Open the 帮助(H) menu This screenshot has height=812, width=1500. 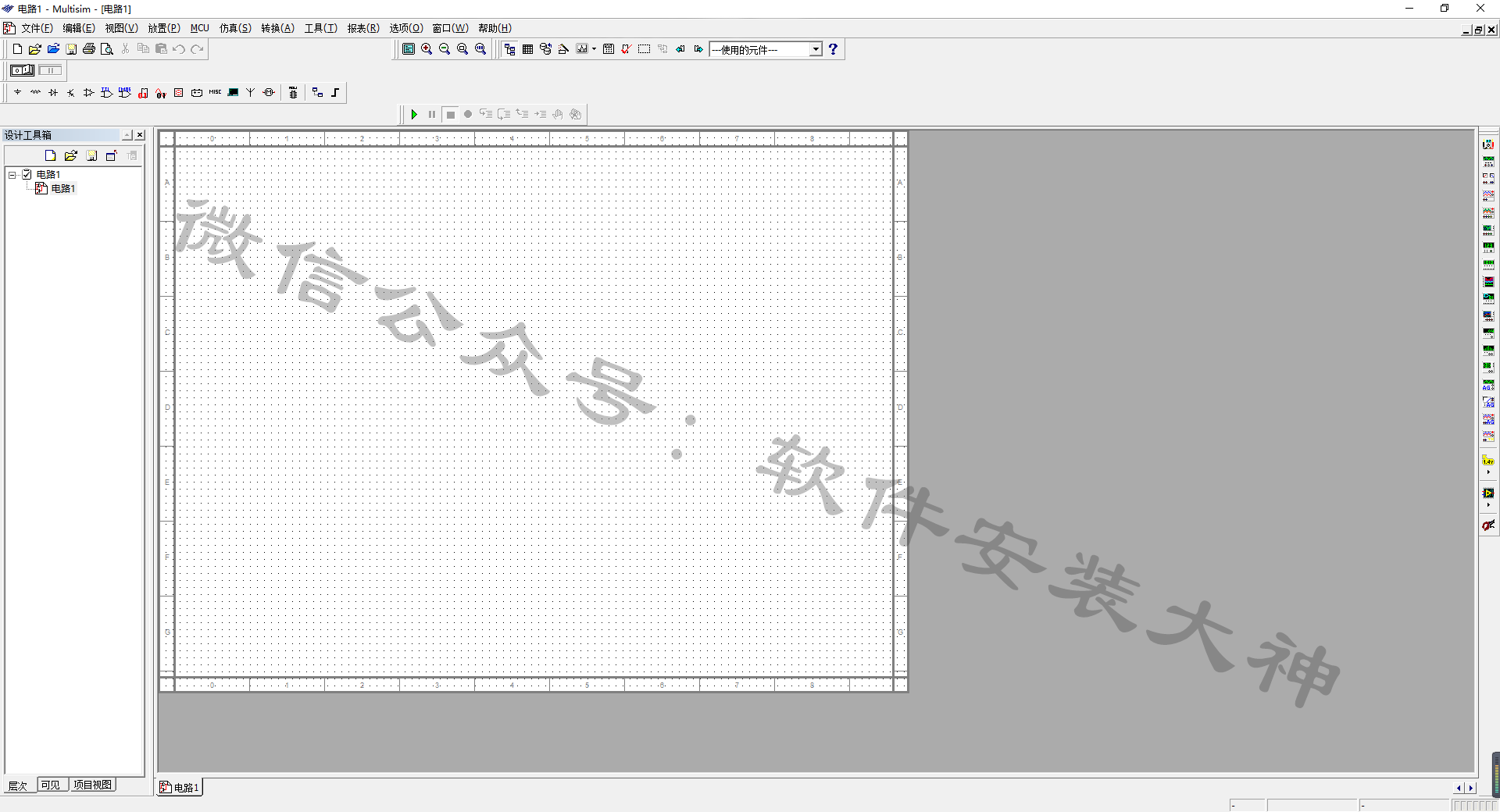tap(495, 28)
